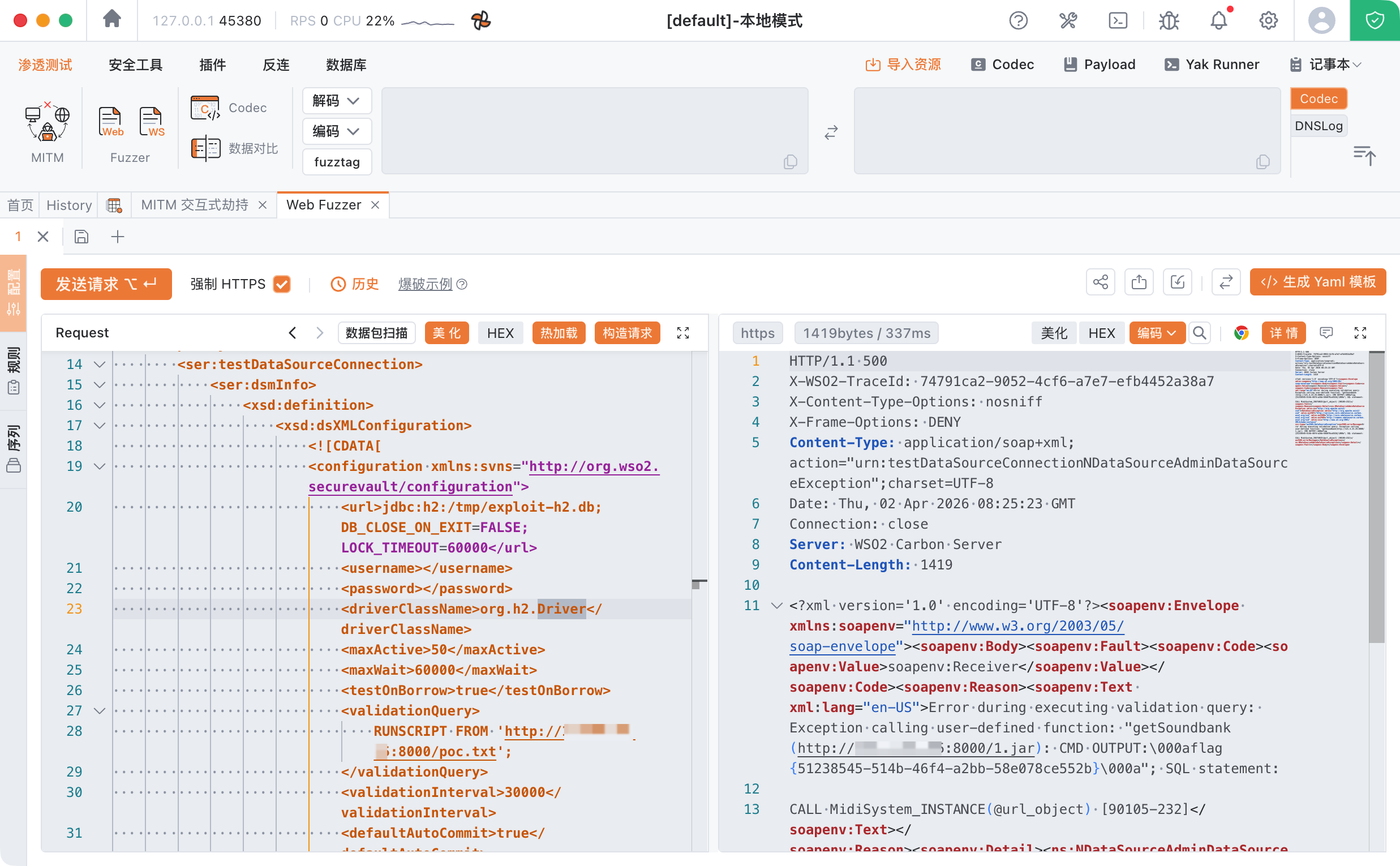Collapse the validationQuery fold arrow on line 27
Screen dimensions: 1400x866
(100, 711)
